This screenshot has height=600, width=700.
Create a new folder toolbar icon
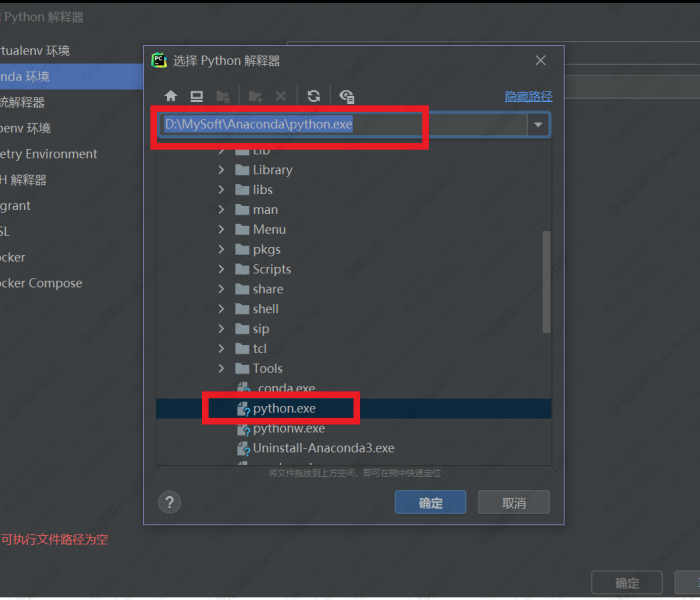(x=255, y=96)
